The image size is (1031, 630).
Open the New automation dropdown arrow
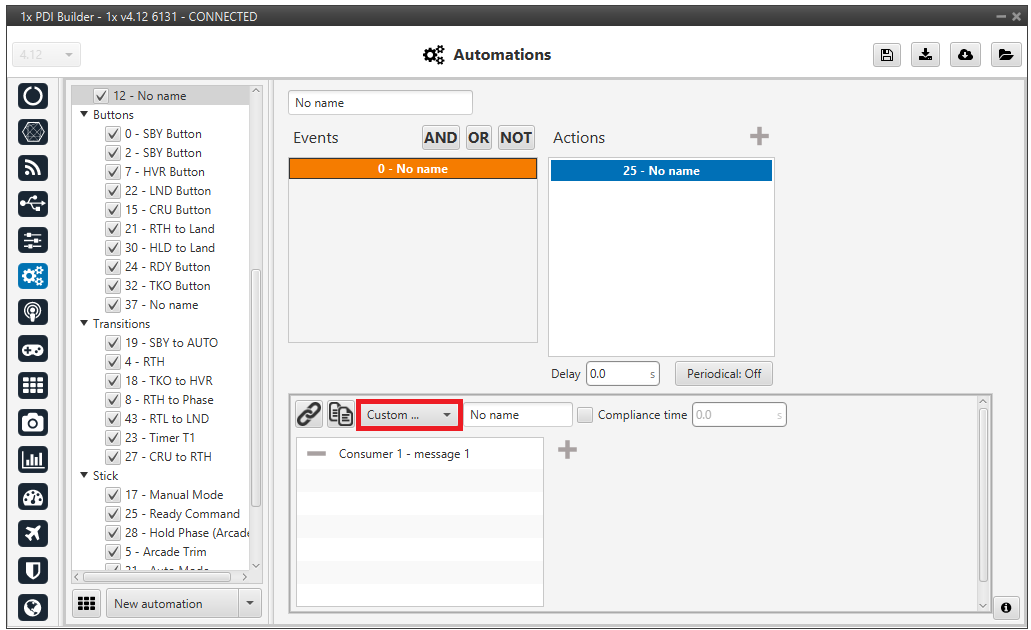[x=249, y=604]
